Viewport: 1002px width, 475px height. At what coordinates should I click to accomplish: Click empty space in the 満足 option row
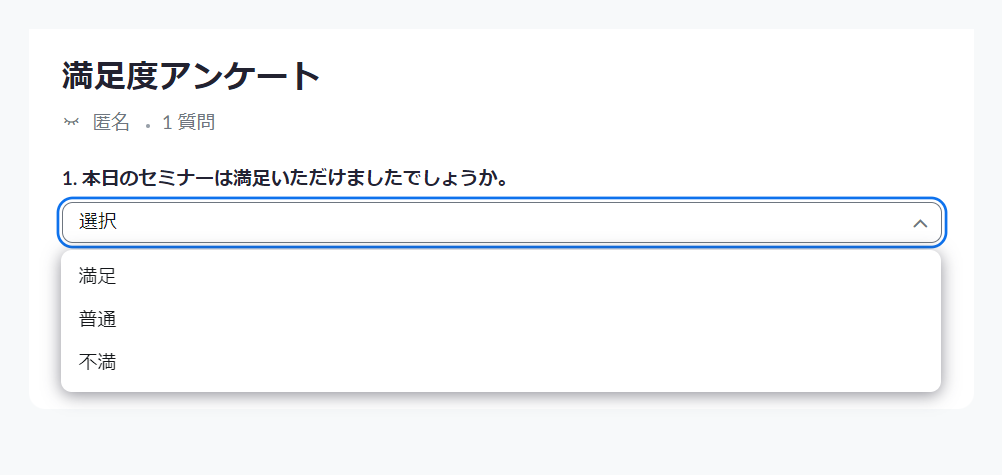[511, 276]
